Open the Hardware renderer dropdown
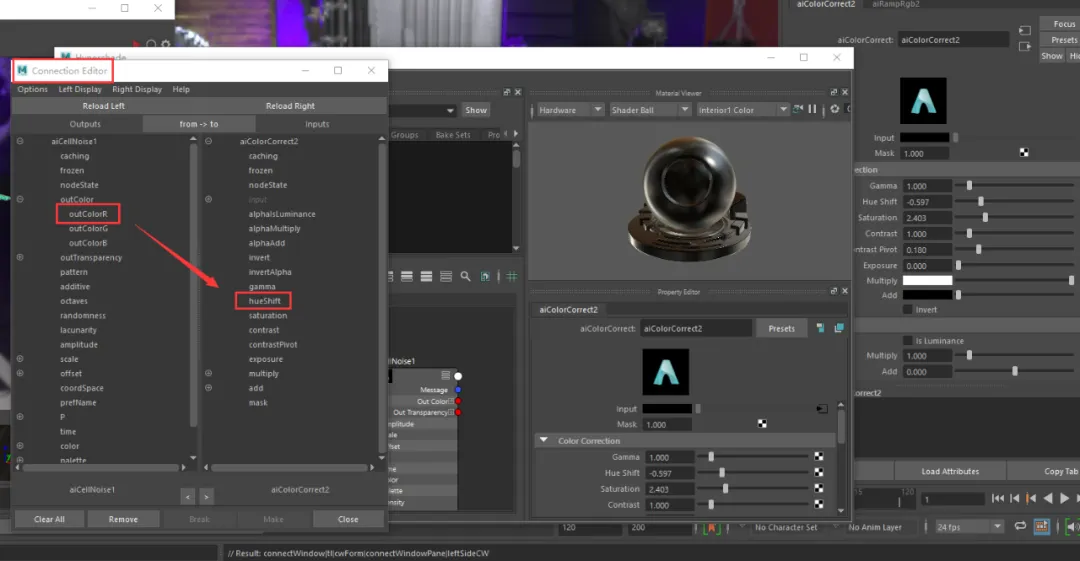The width and height of the screenshot is (1080, 561). pyautogui.click(x=570, y=110)
